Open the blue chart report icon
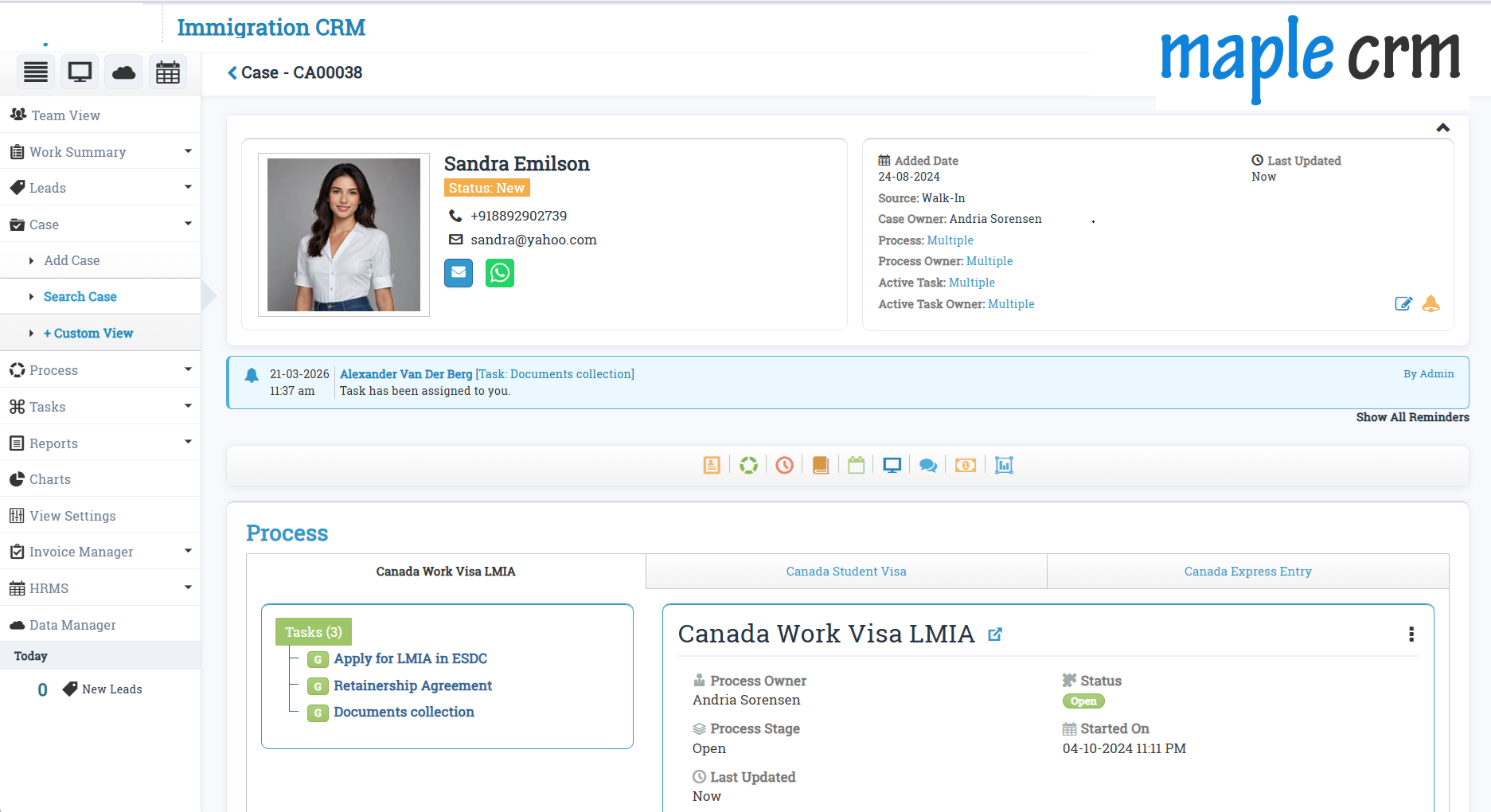The height and width of the screenshot is (812, 1491). tap(1004, 465)
